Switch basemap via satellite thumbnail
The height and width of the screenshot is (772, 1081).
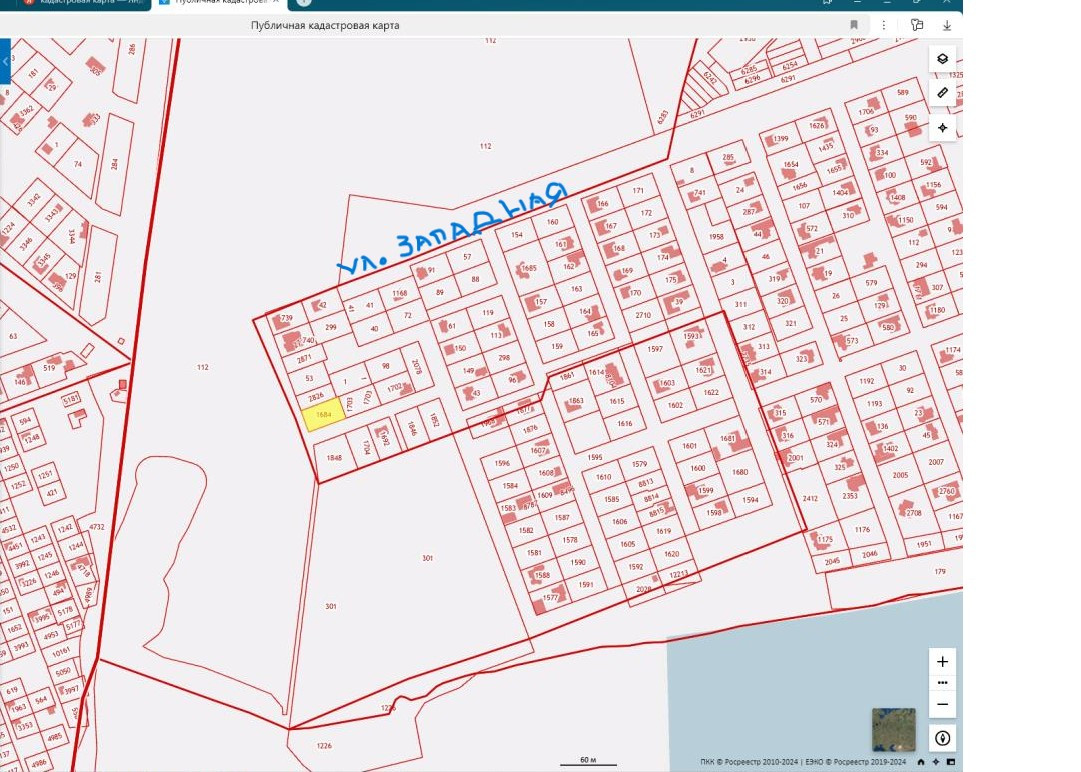click(x=893, y=729)
